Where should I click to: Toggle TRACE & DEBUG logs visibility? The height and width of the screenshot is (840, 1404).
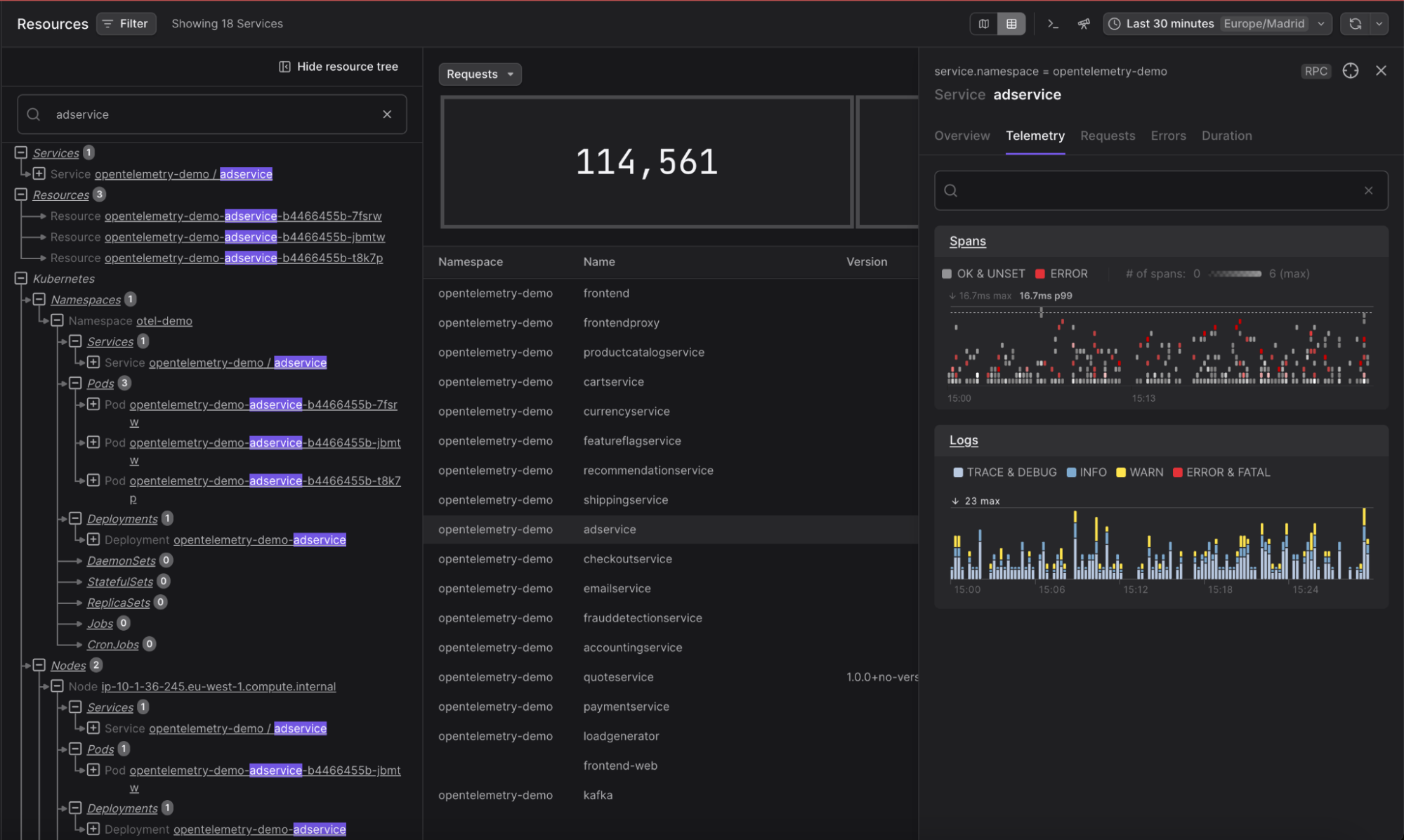(956, 473)
